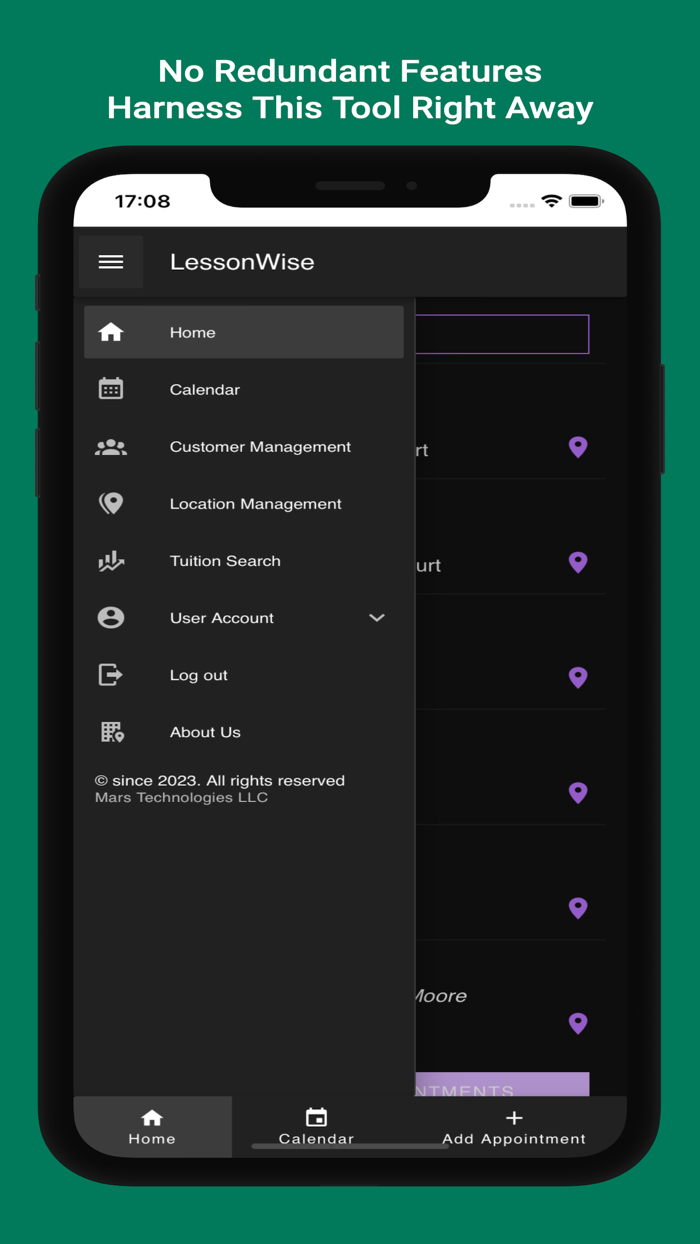Viewport: 700px width, 1244px height.
Task: Open Home in the side drawer
Action: (x=244, y=332)
